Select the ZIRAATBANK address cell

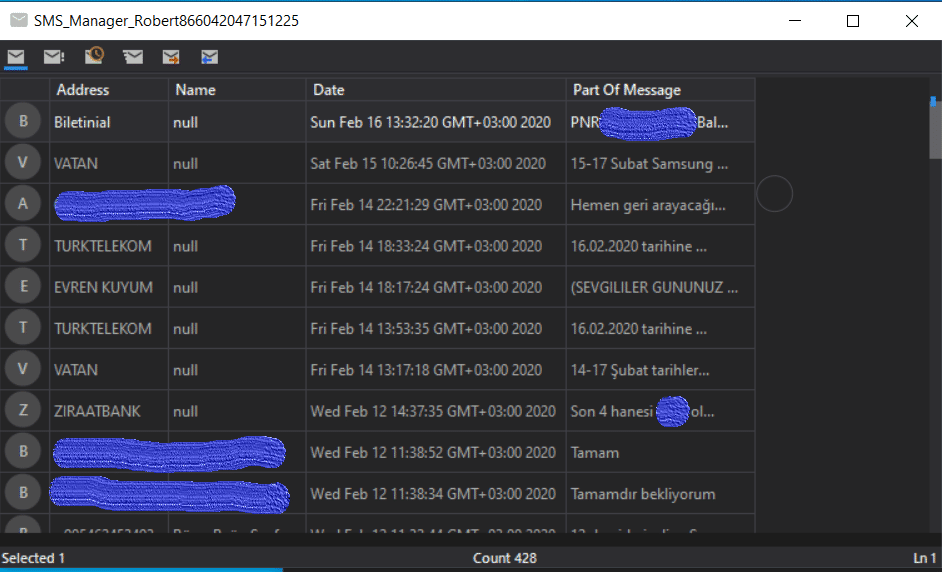click(109, 411)
